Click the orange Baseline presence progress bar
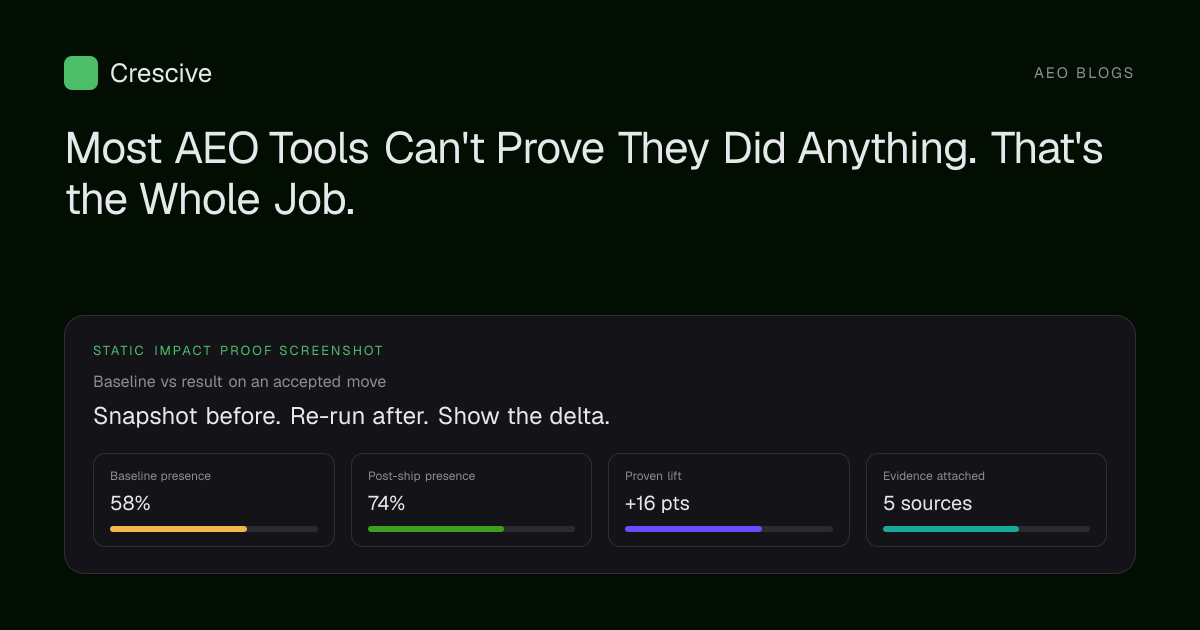 214,528
